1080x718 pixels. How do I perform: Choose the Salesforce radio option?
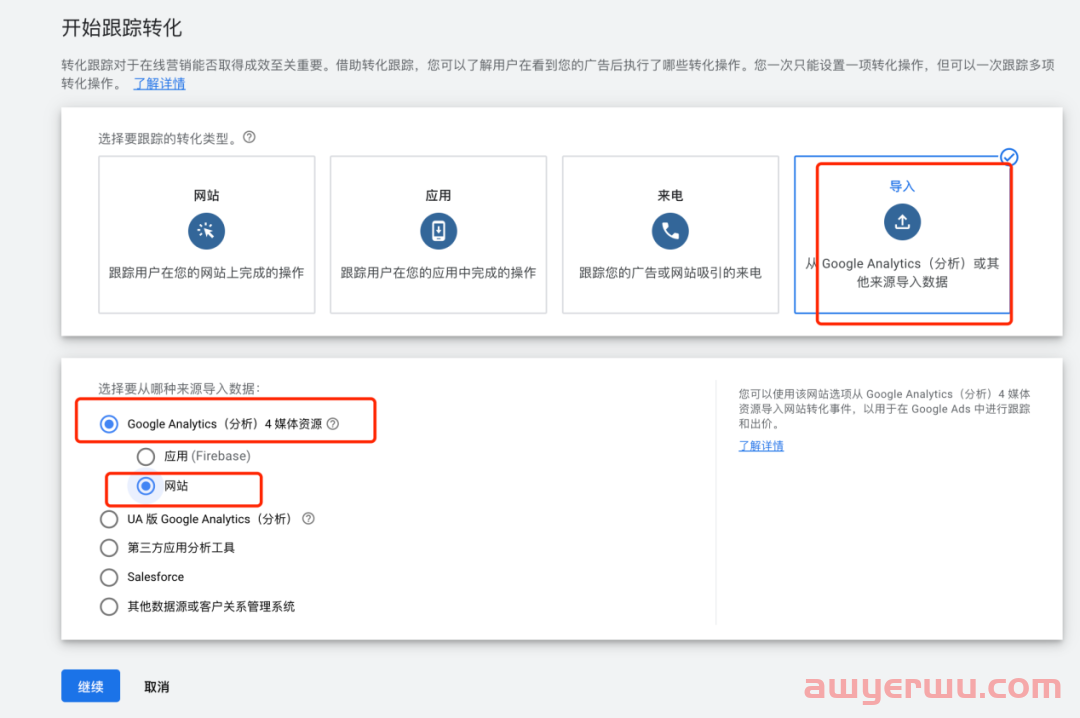tap(109, 577)
